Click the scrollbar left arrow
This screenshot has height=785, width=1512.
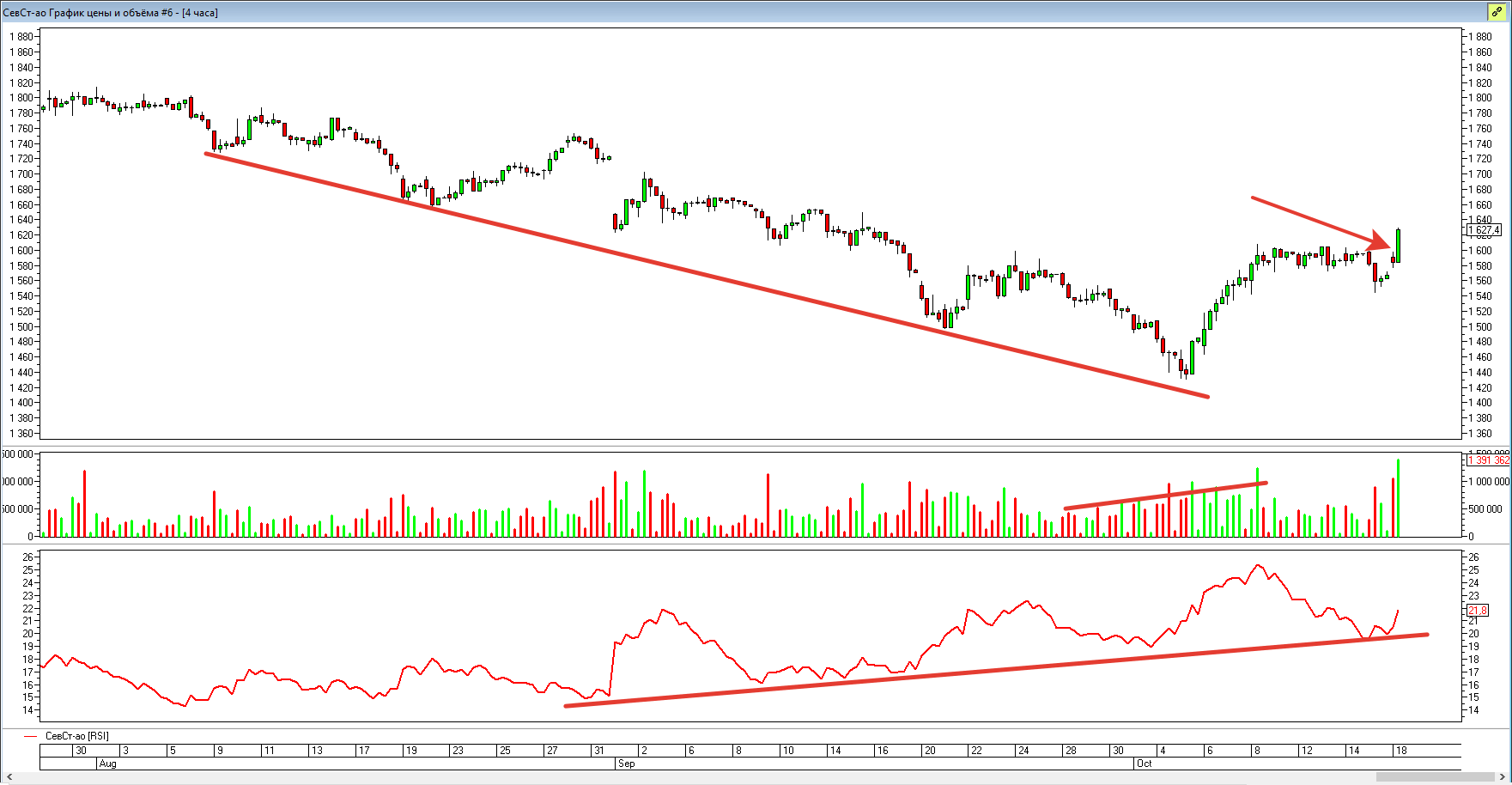coord(7,777)
